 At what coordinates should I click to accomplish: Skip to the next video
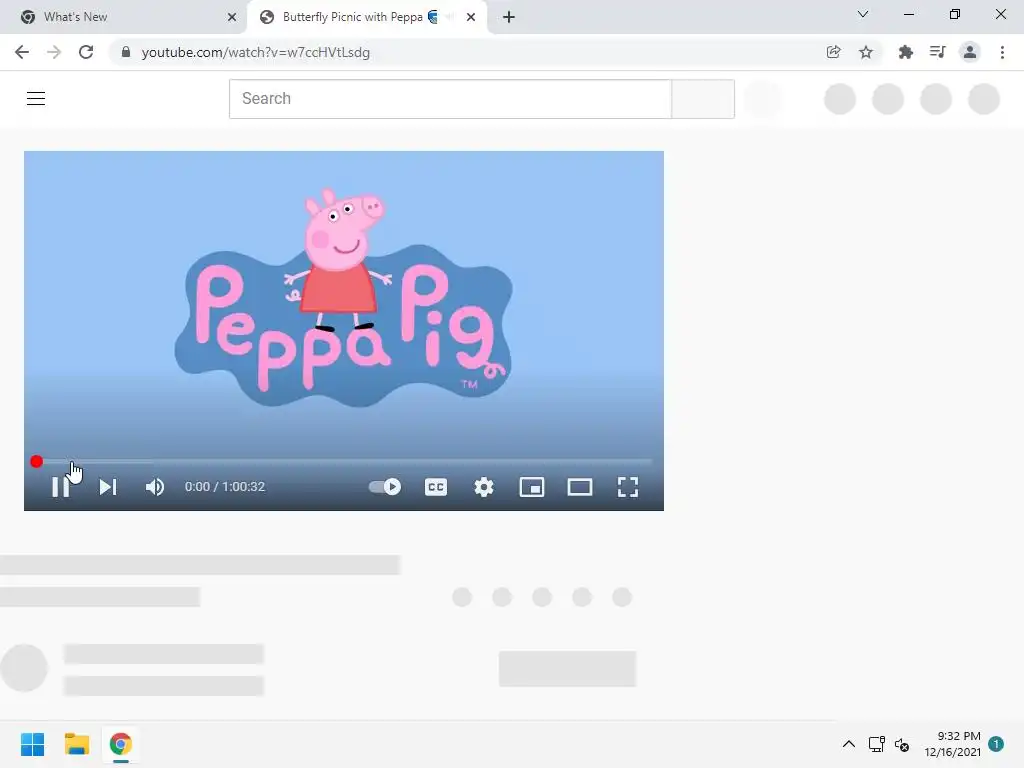coord(108,487)
